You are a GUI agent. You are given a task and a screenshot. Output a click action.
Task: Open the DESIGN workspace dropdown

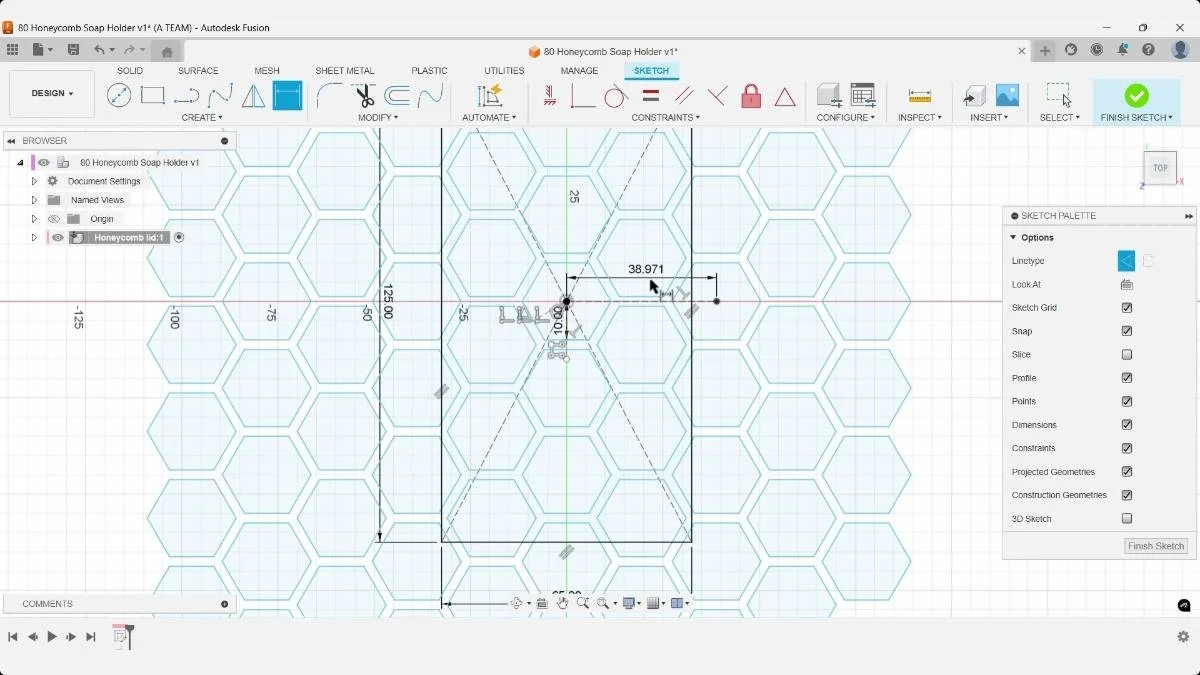(x=52, y=94)
